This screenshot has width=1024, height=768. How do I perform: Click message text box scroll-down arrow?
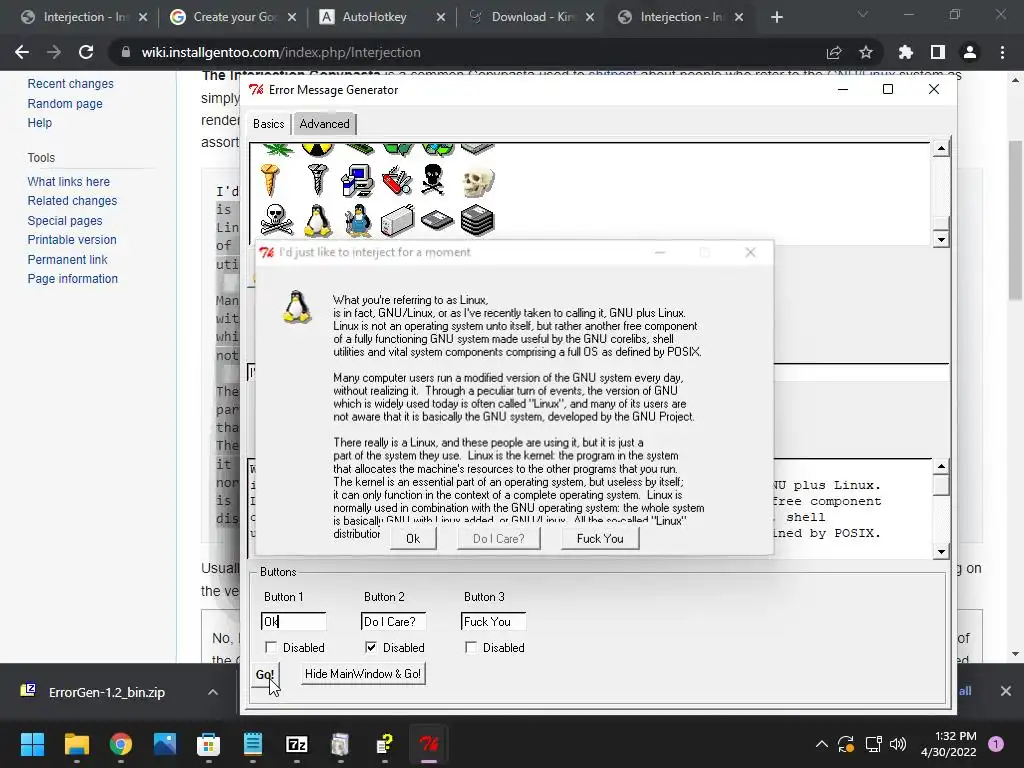(x=940, y=552)
